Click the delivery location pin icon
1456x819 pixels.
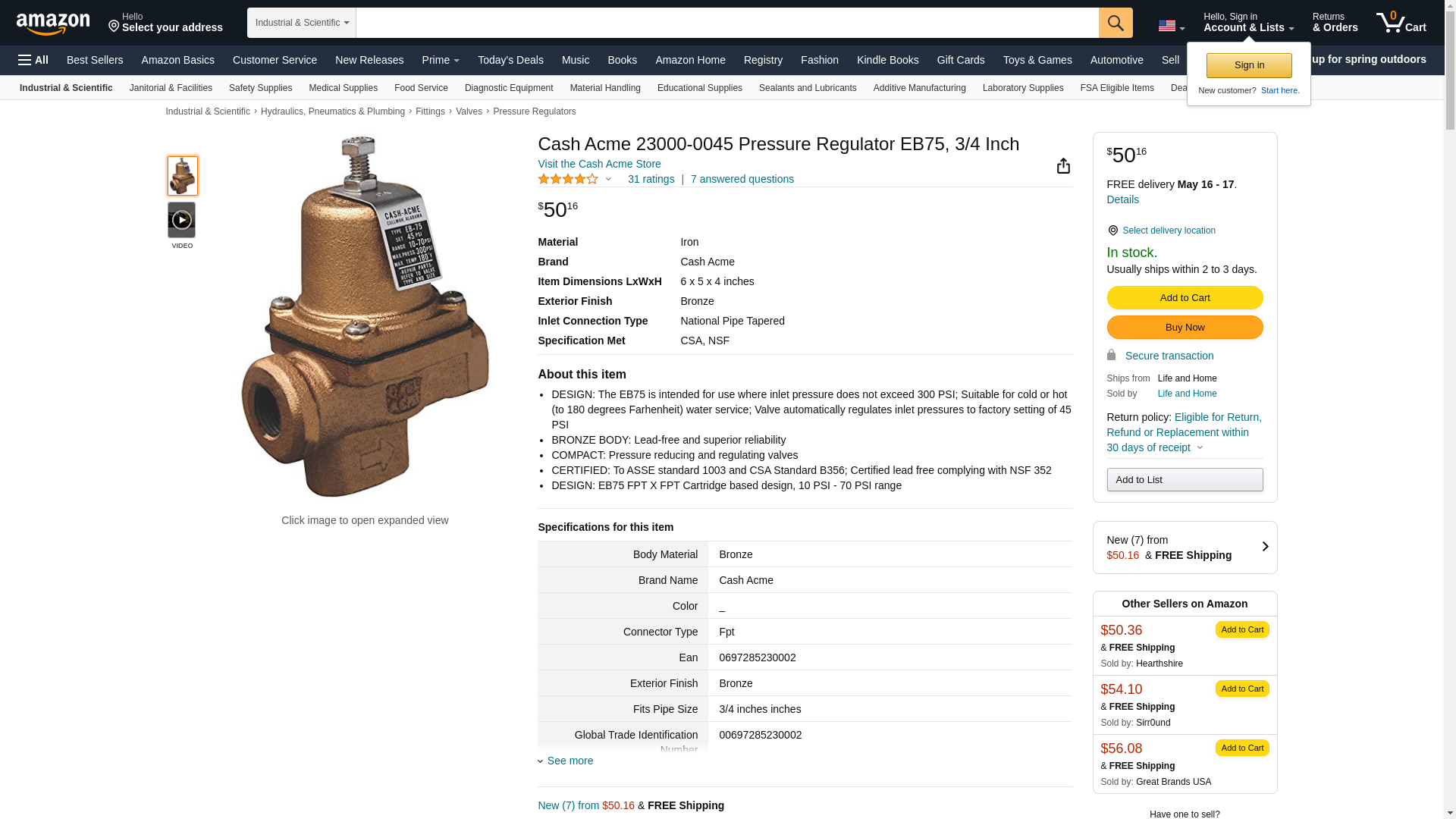tap(1112, 231)
